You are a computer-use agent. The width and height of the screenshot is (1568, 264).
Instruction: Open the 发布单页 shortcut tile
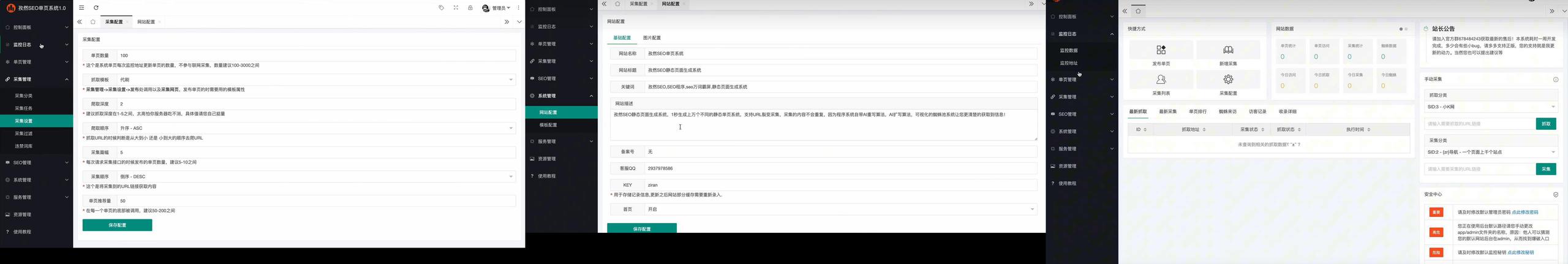click(x=1161, y=54)
